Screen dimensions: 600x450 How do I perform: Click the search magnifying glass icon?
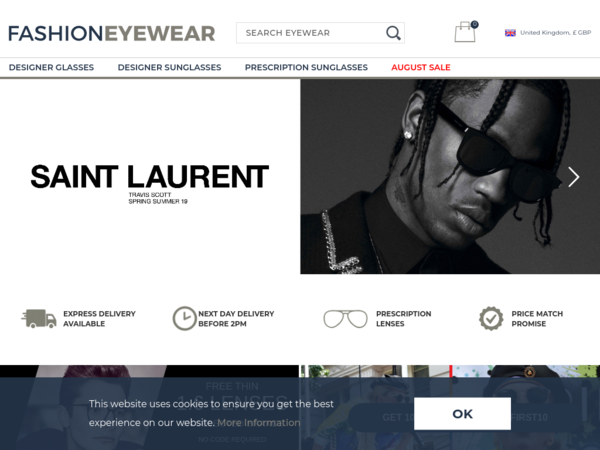pos(393,33)
